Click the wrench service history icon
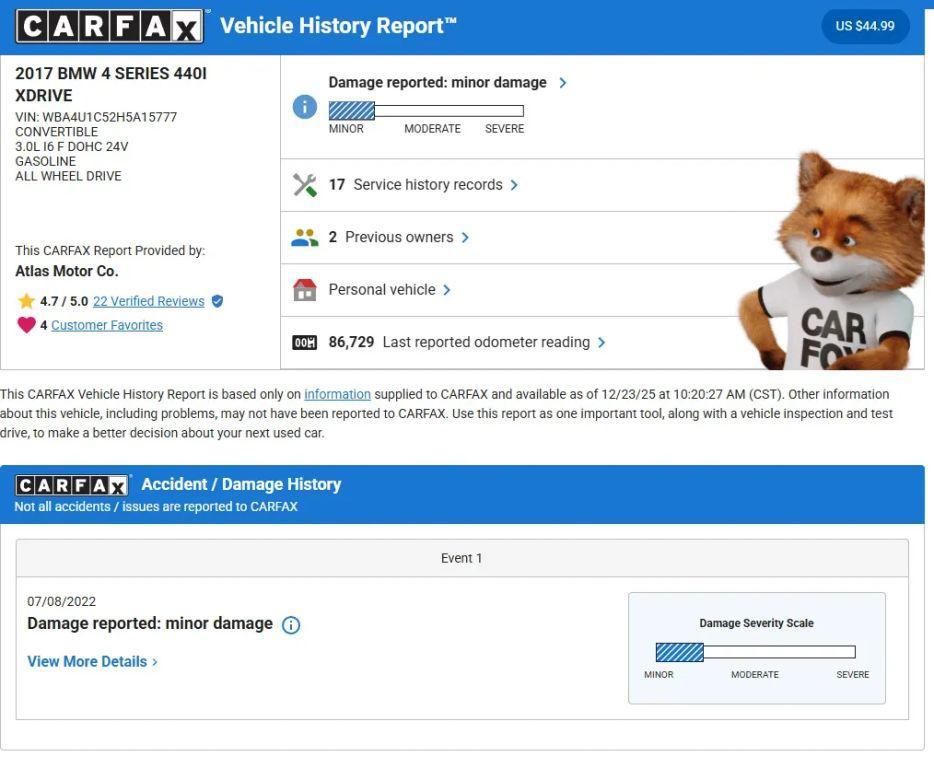This screenshot has height=768, width=934. [305, 185]
